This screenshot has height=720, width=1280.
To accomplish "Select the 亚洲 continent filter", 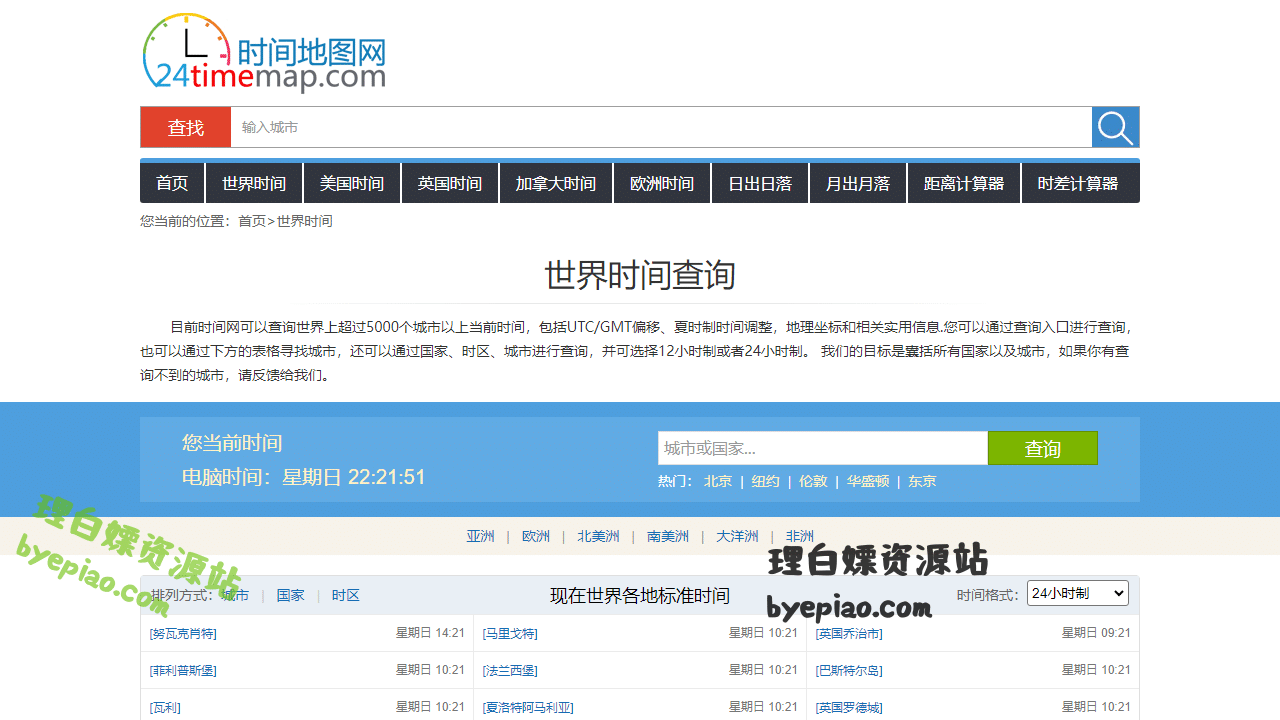I will point(480,536).
